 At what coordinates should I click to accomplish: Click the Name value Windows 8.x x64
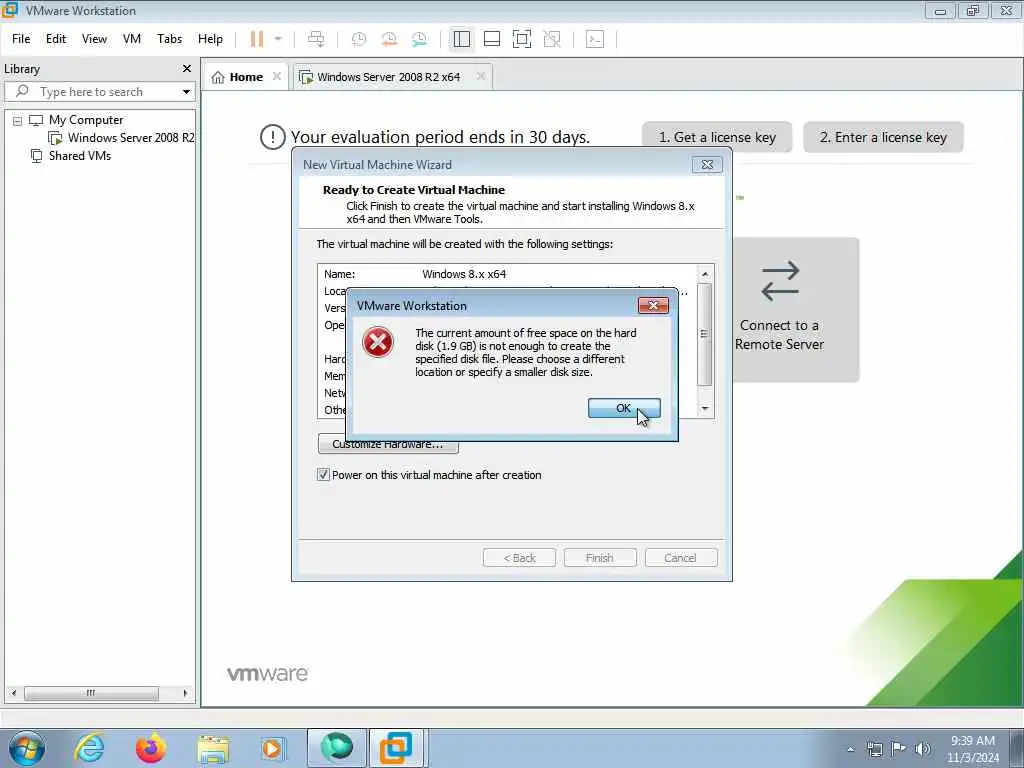[x=464, y=274]
